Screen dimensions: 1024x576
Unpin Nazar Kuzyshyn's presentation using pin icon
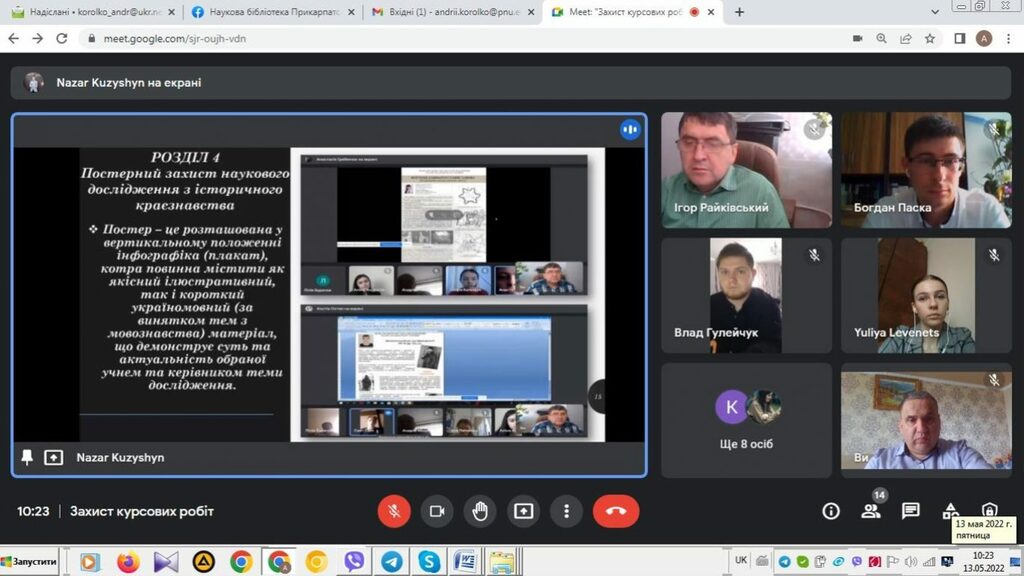pyautogui.click(x=27, y=457)
